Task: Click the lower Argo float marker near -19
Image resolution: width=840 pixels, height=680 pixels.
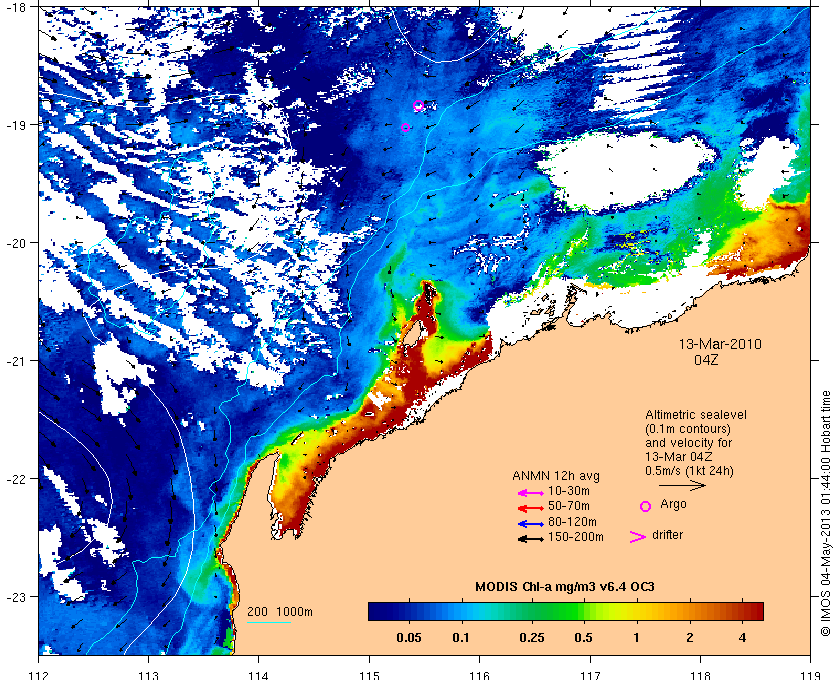Action: tap(406, 128)
